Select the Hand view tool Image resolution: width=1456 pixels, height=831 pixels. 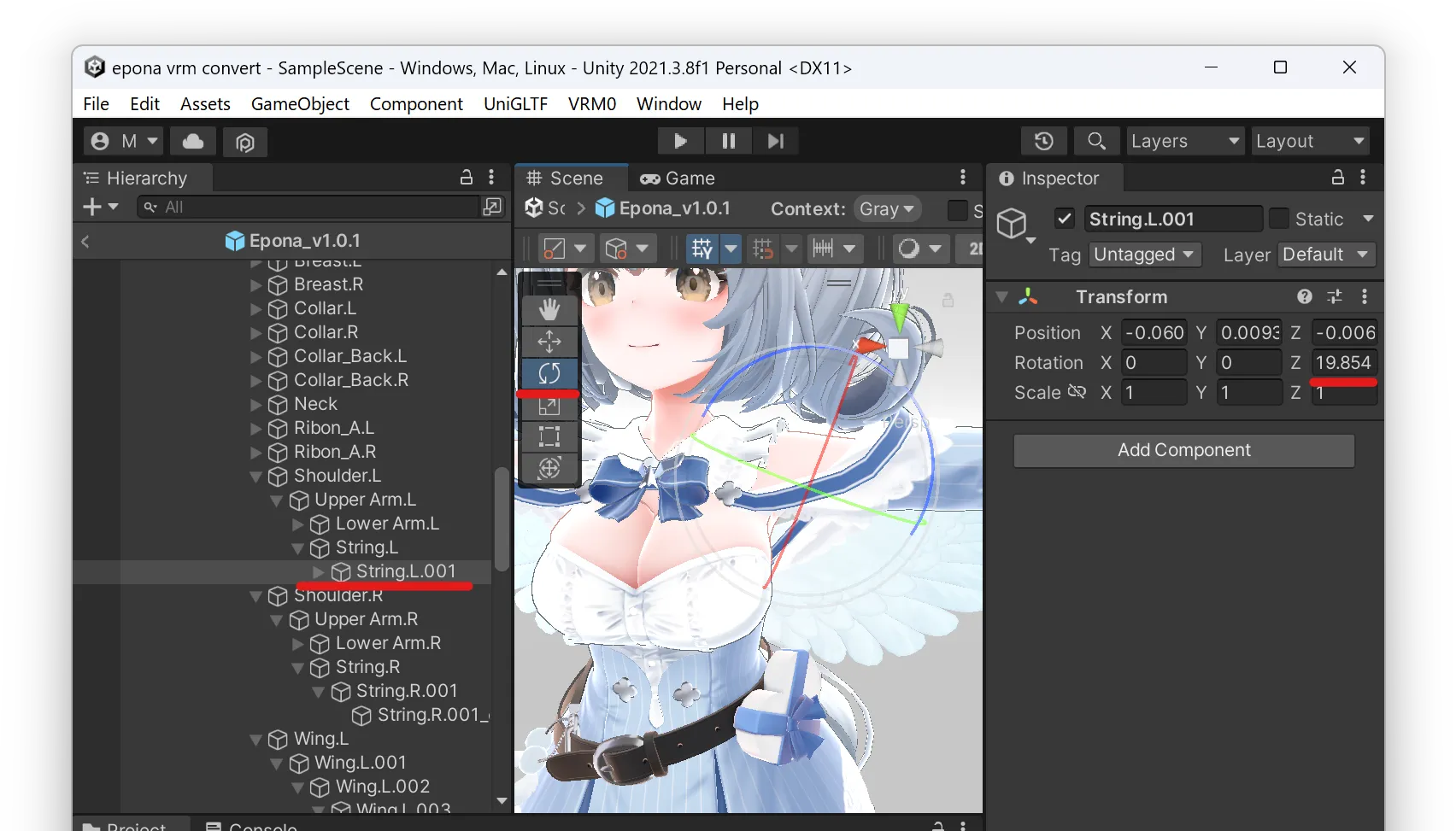point(549,309)
